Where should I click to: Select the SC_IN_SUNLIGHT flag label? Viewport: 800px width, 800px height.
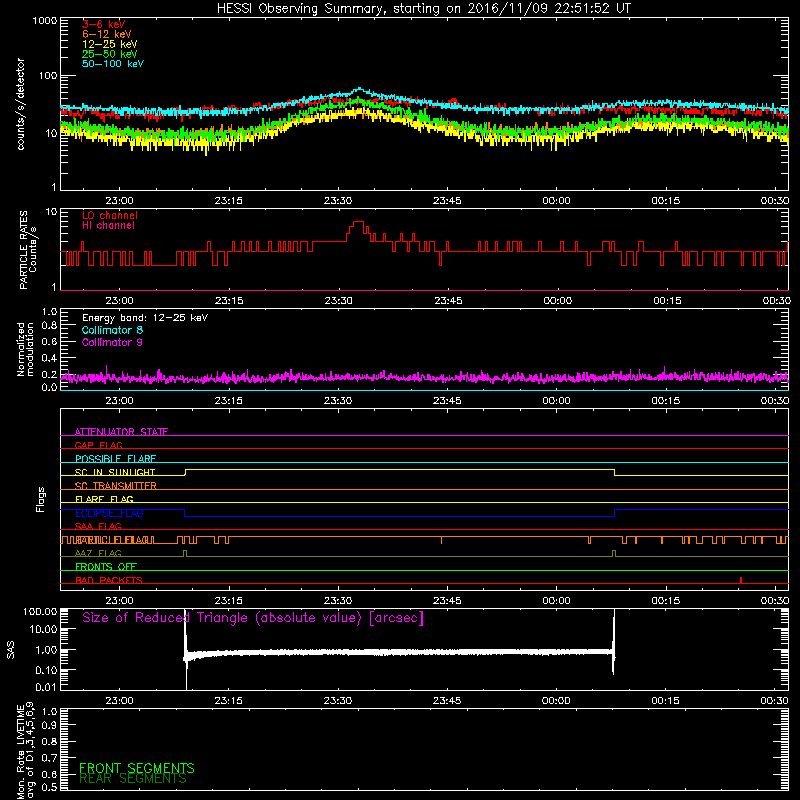pos(115,472)
